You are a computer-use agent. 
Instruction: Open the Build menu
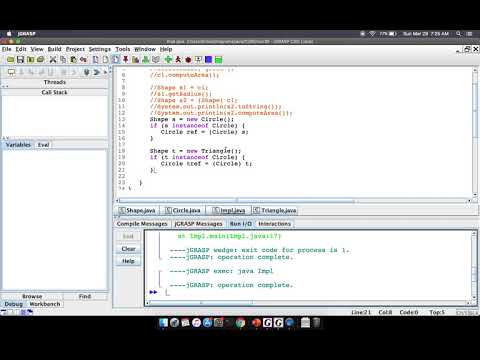tap(54, 49)
